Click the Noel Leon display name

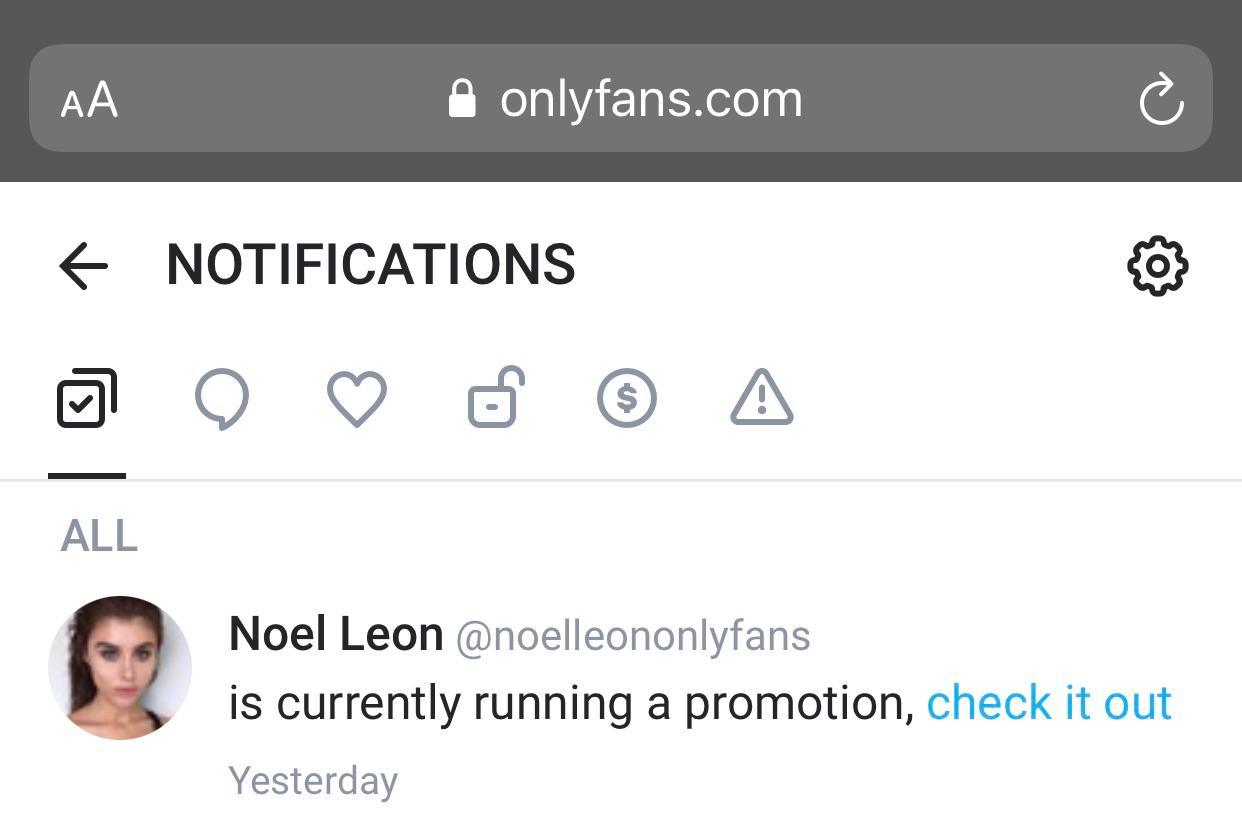coord(336,634)
